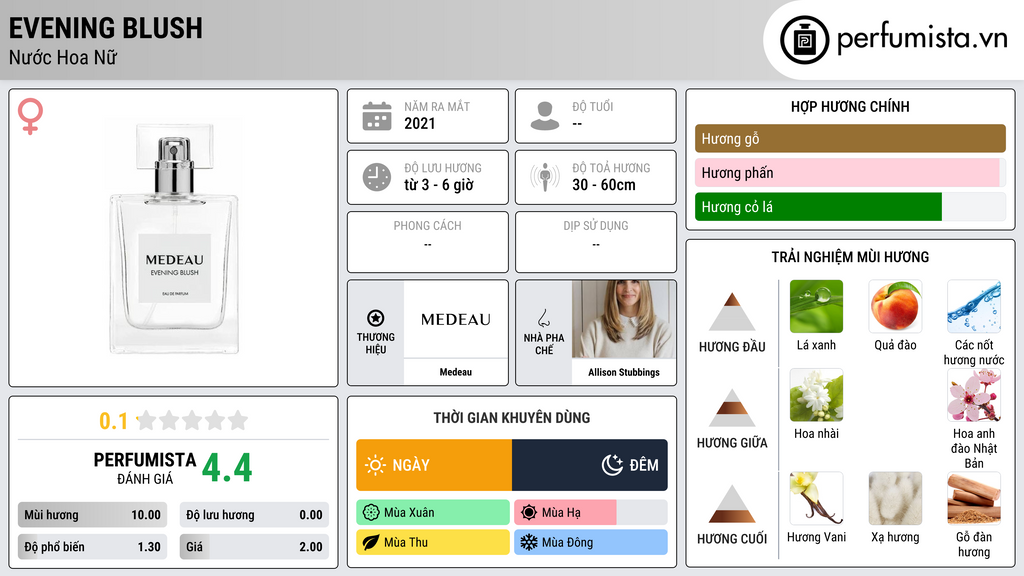Click the Phong cách card
This screenshot has width=1024, height=576.
pyautogui.click(x=428, y=242)
